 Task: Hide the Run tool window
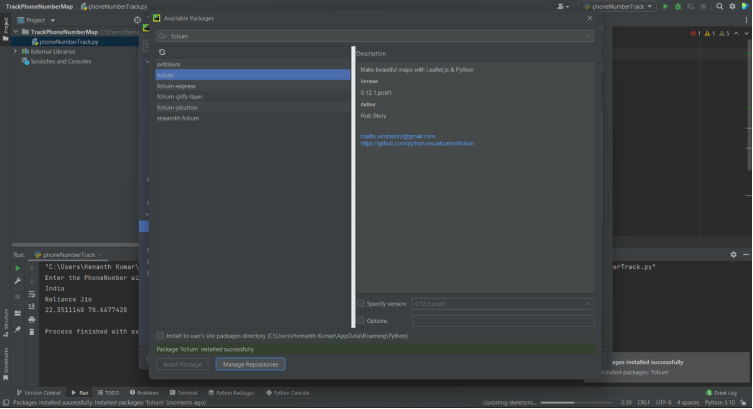(x=746, y=254)
